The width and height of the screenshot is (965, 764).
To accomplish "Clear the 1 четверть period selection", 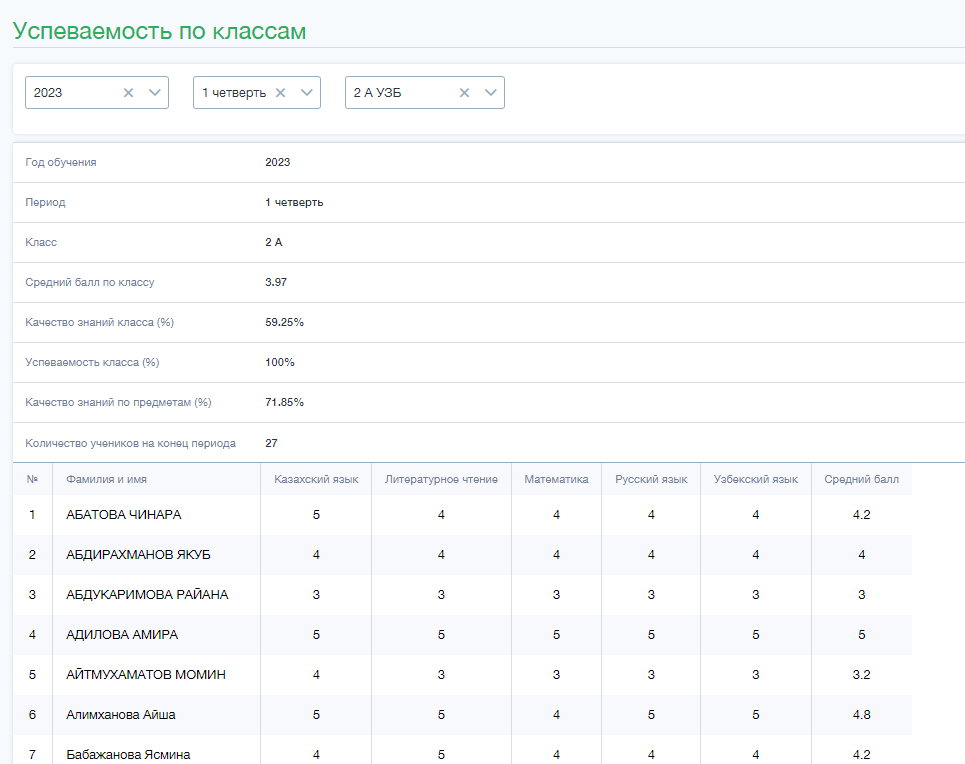I will point(280,93).
